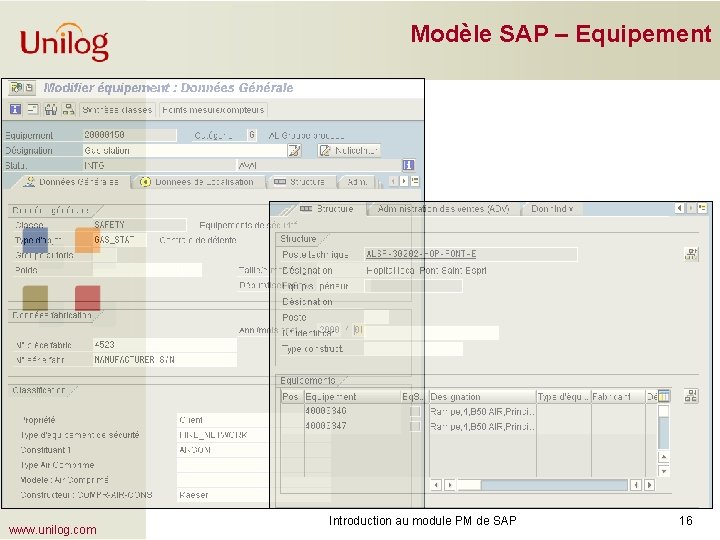This screenshot has height=540, width=720.
Task: Click tab list icon in front Structure panel
Action: pyautogui.click(x=703, y=208)
